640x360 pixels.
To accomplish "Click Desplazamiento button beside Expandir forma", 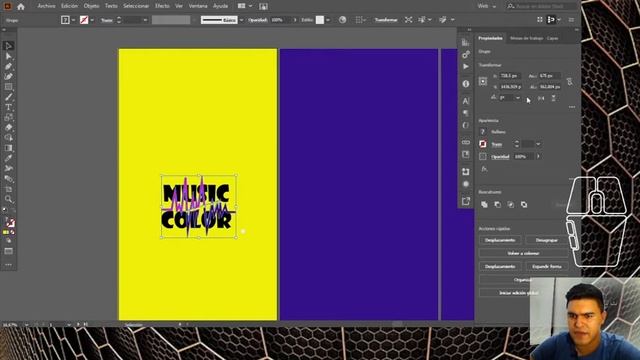I will pos(500,266).
